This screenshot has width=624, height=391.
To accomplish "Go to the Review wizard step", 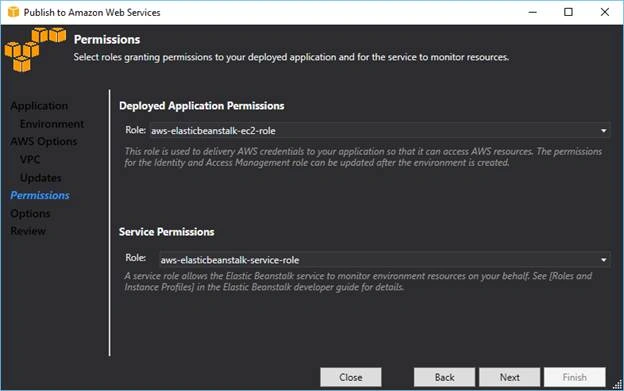I will point(28,231).
